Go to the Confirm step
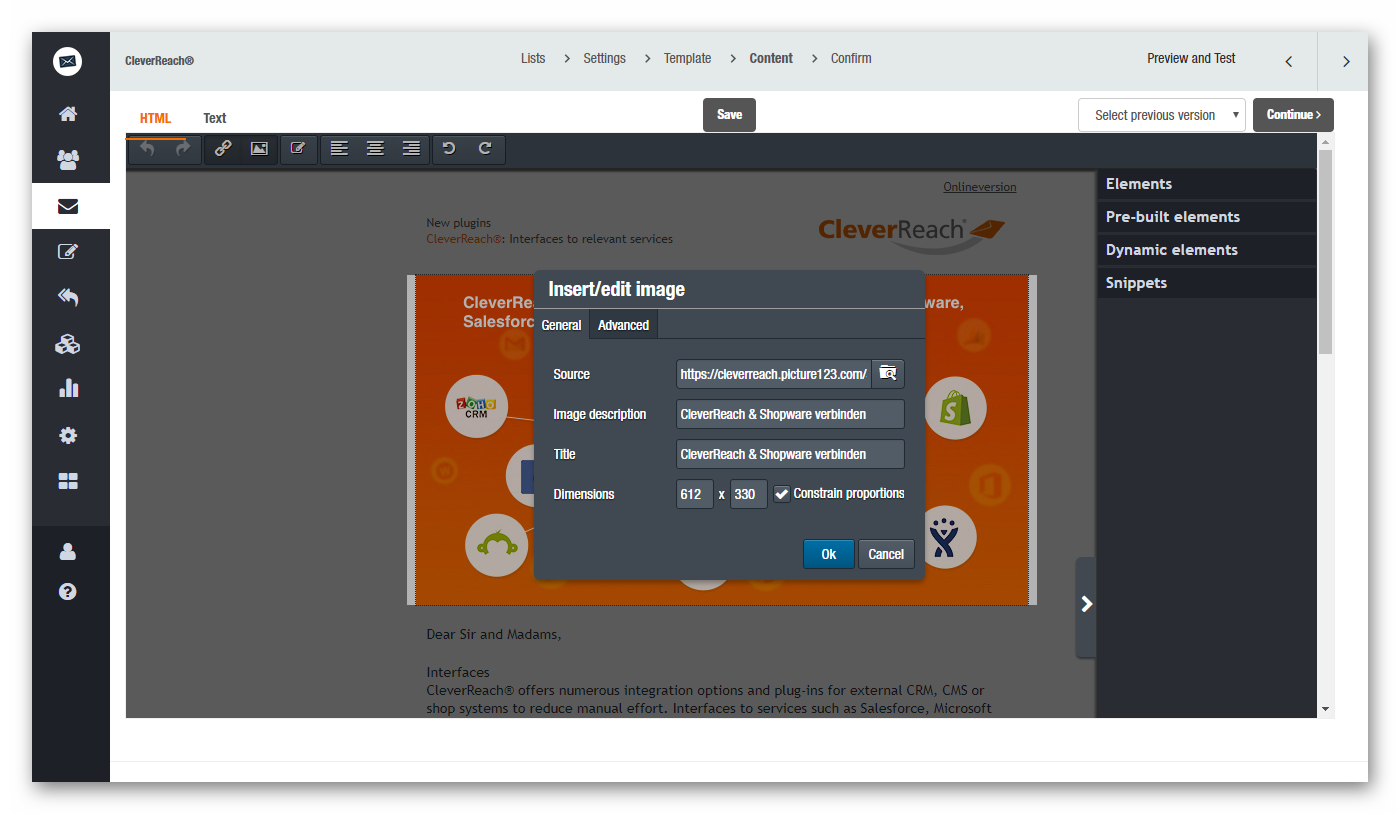Viewport: 1400px width, 814px height. click(x=851, y=58)
